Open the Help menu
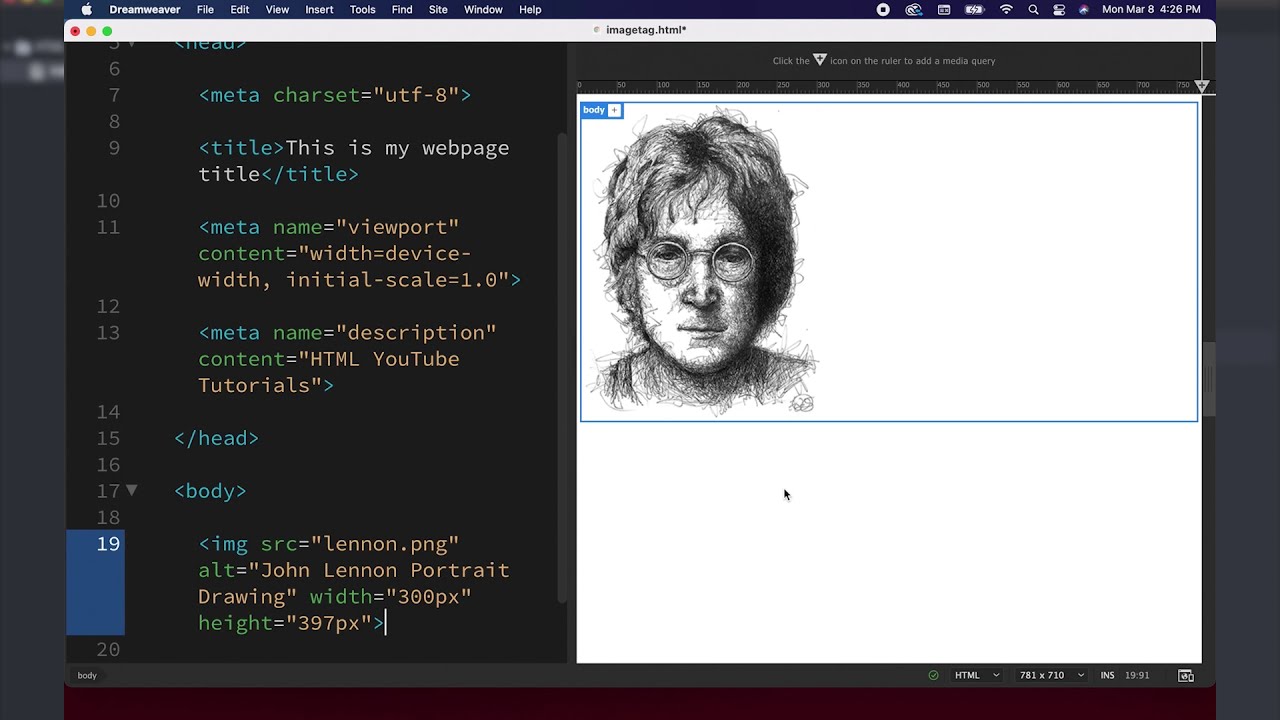This screenshot has width=1280, height=720. [x=530, y=9]
